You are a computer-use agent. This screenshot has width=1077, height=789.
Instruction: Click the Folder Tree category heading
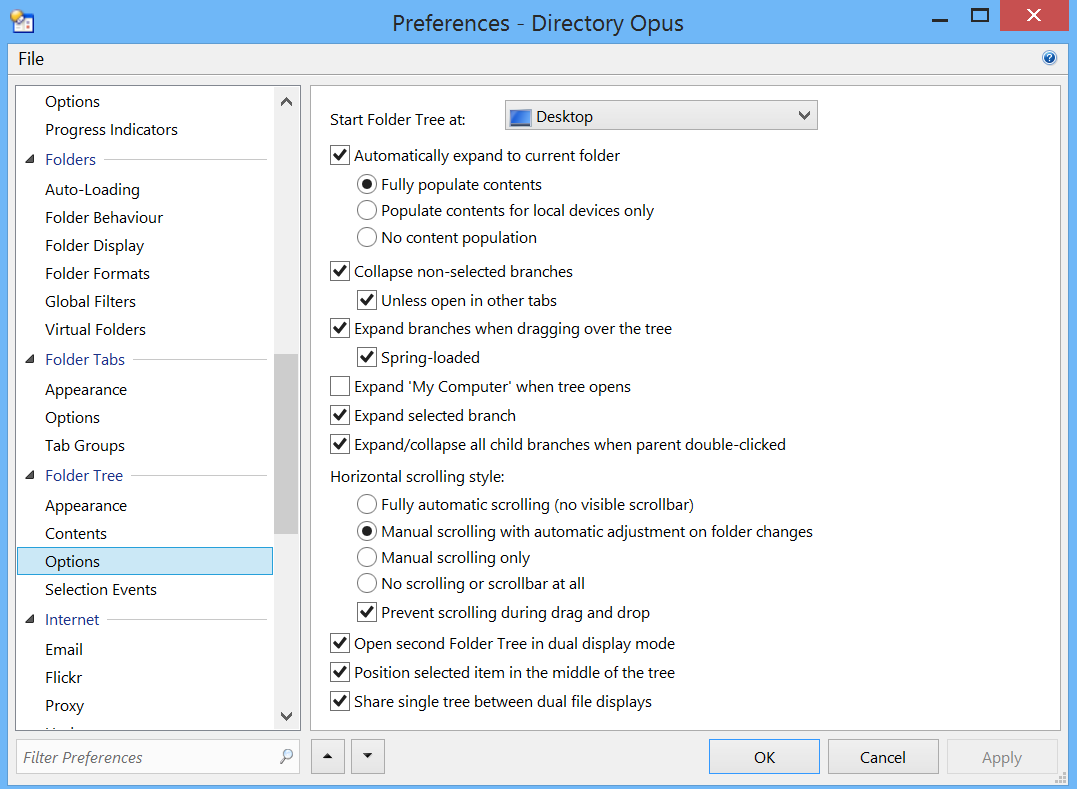click(84, 475)
